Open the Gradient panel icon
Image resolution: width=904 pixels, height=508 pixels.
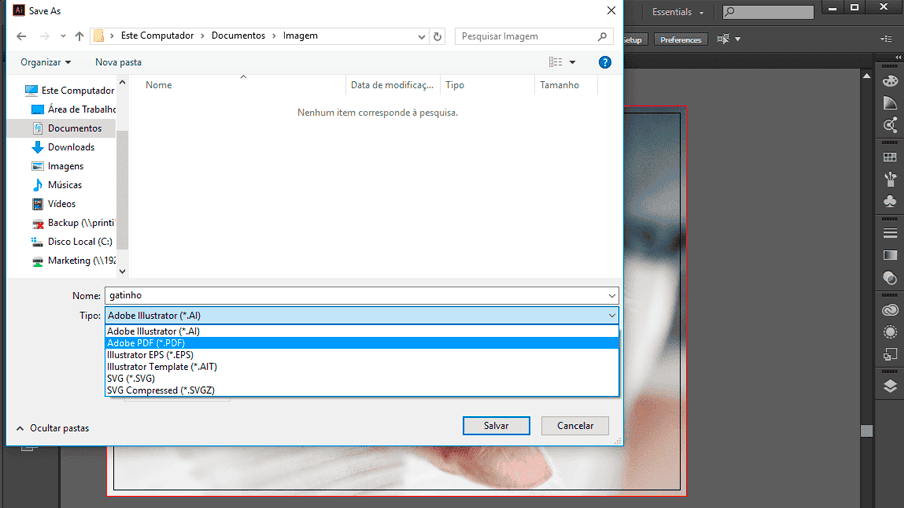point(890,255)
